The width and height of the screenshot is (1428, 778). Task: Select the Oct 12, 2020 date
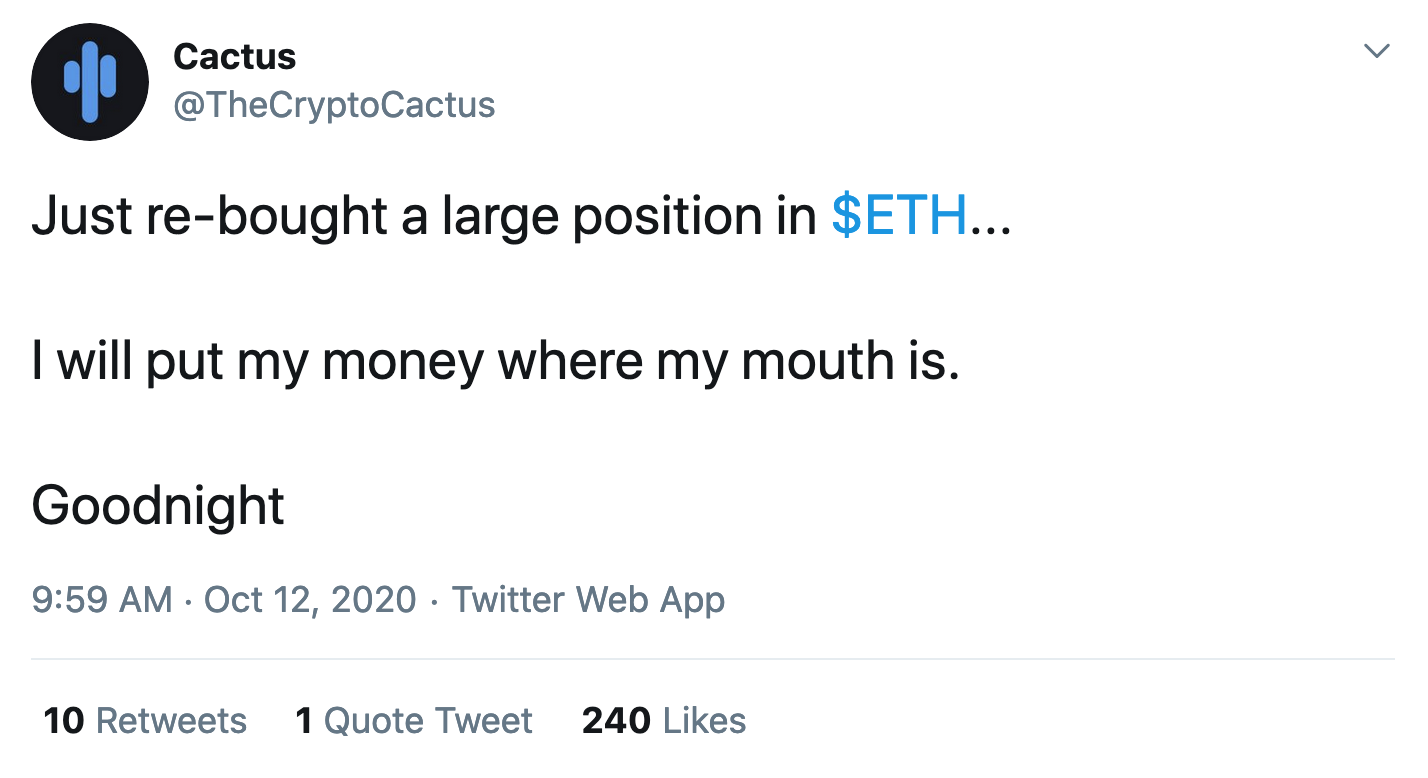tap(310, 600)
